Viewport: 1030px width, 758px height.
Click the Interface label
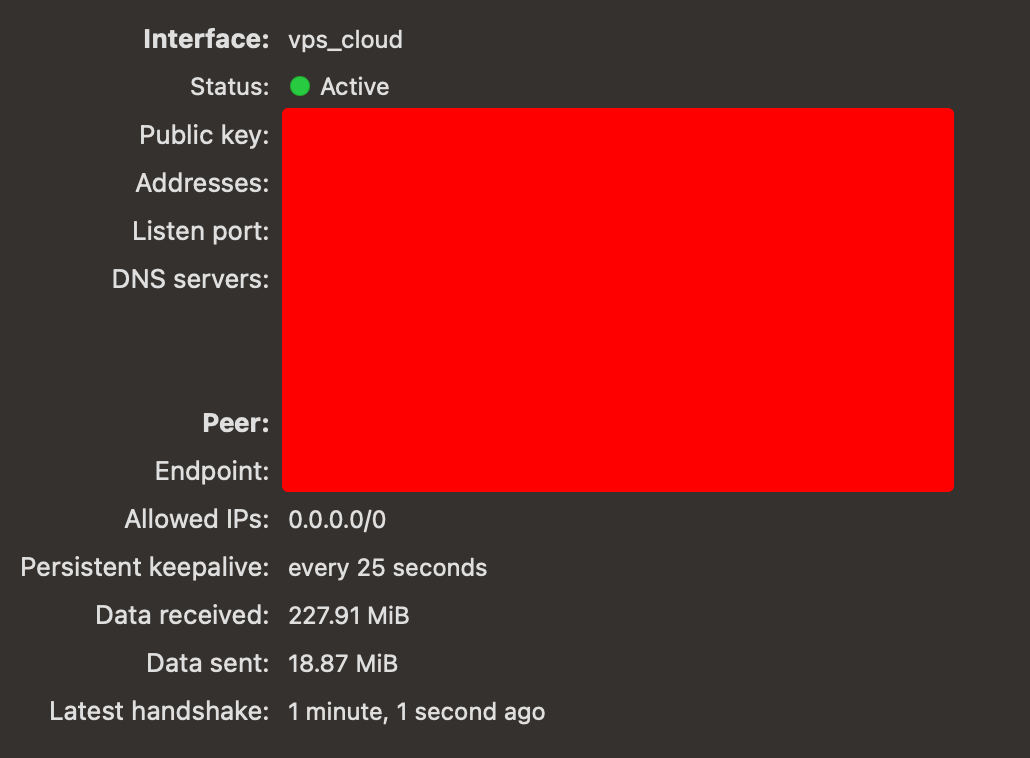pyautogui.click(x=206, y=39)
